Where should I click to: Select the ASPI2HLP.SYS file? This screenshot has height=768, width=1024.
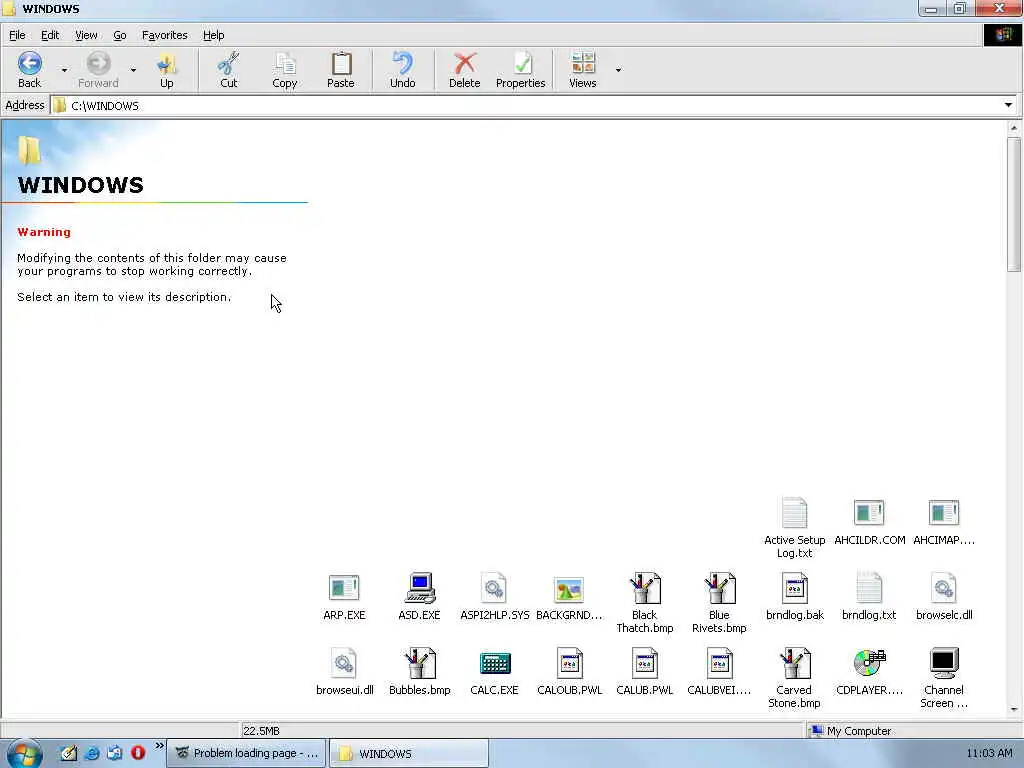pos(494,597)
